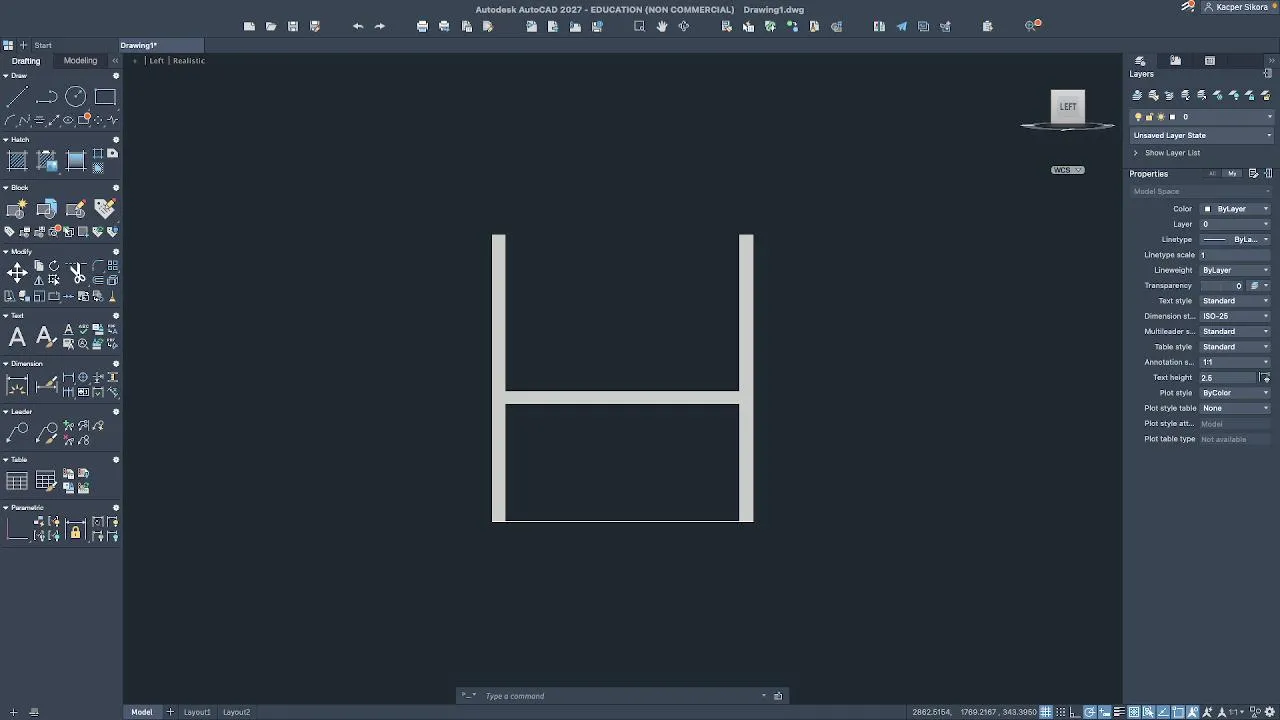1280x720 pixels.
Task: Collapse the Dimension panel section
Action: tap(6, 364)
